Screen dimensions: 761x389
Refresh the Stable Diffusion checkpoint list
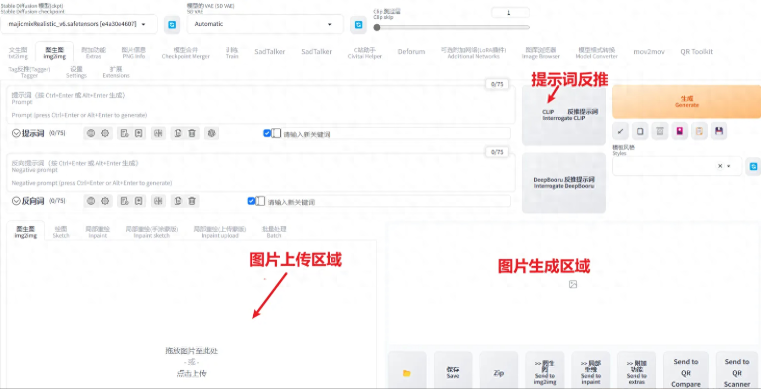[x=172, y=24]
